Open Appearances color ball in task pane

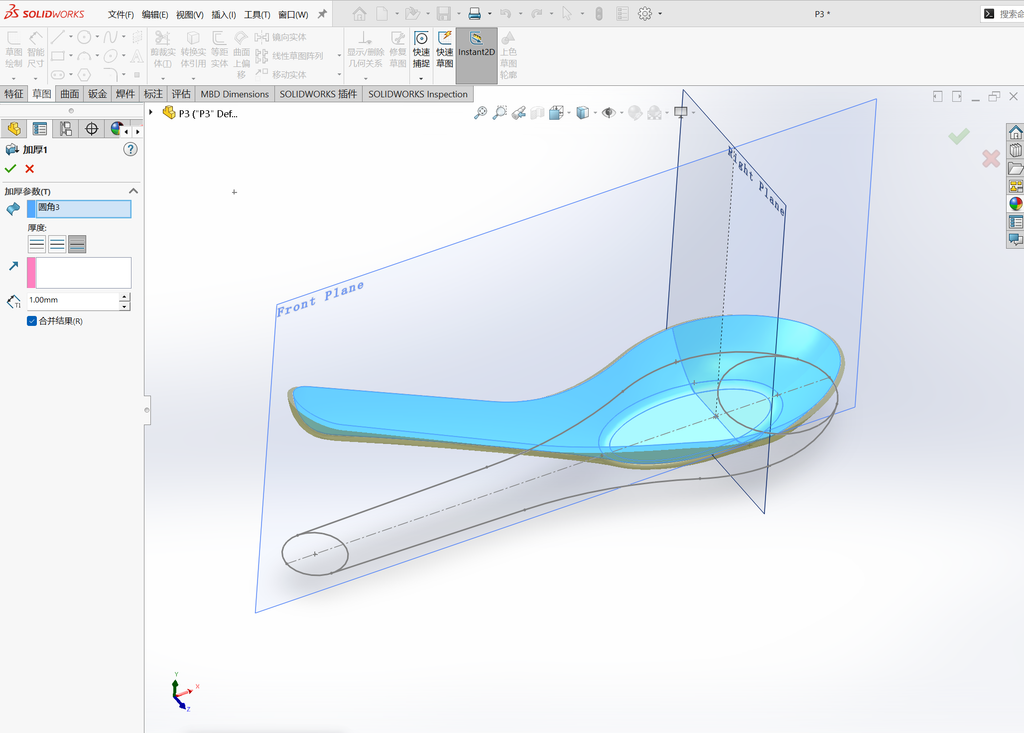[x=1015, y=204]
